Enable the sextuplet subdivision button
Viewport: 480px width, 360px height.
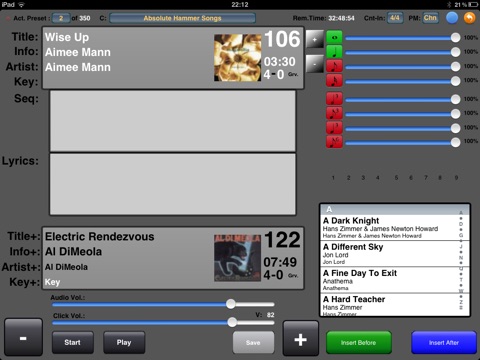click(x=334, y=142)
